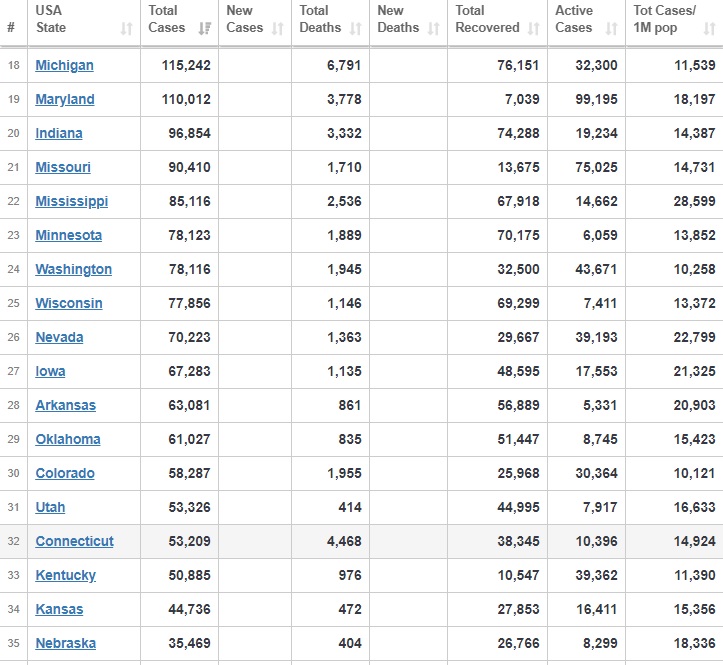This screenshot has width=723, height=665.
Task: Open the Colorado state link
Action: pyautogui.click(x=65, y=473)
